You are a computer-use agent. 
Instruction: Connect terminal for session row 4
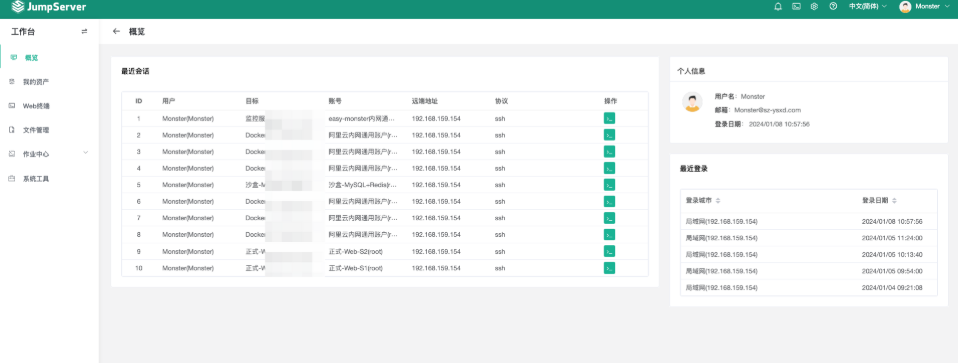tap(609, 168)
